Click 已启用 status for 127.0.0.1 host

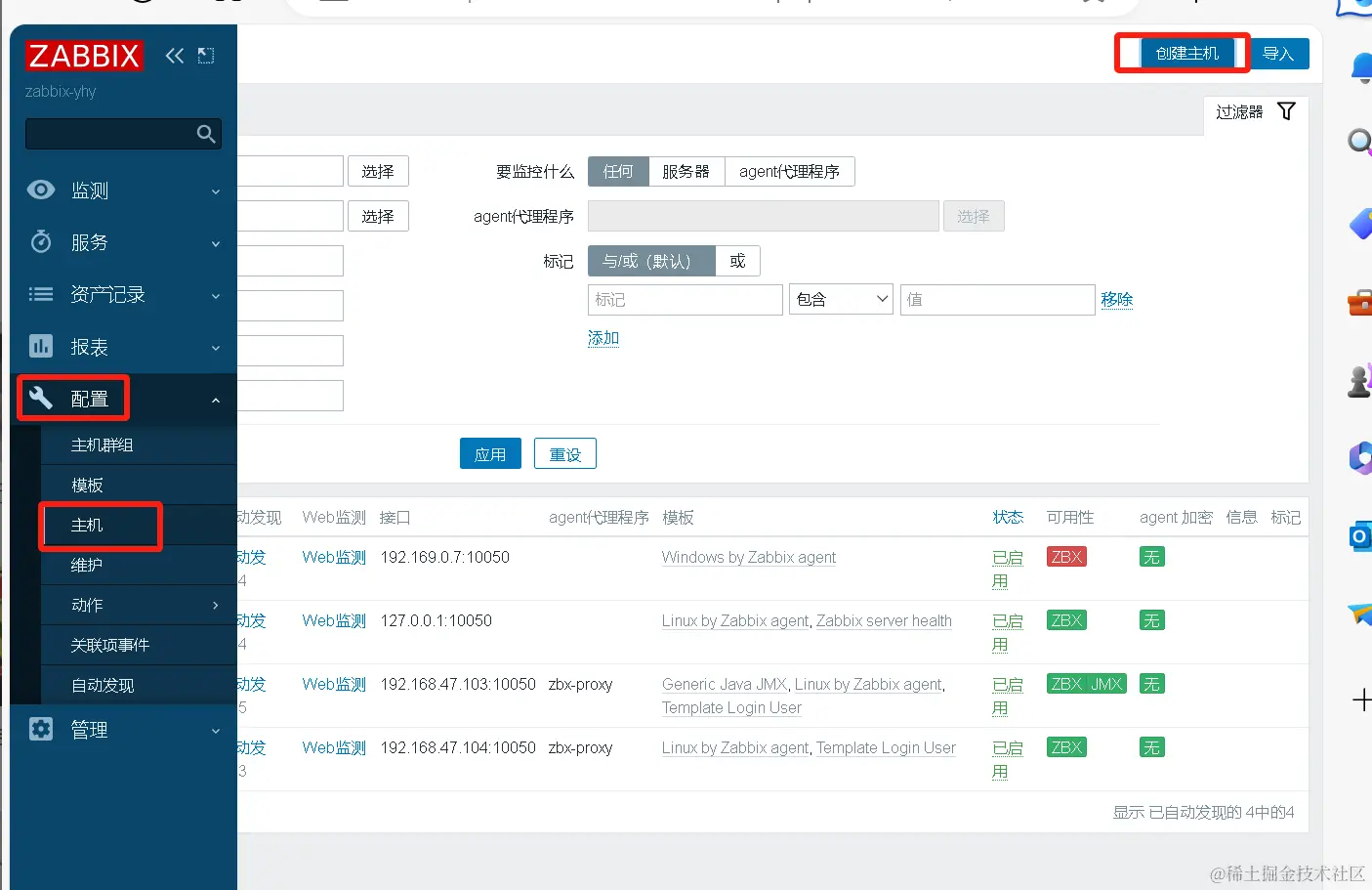pos(1008,632)
